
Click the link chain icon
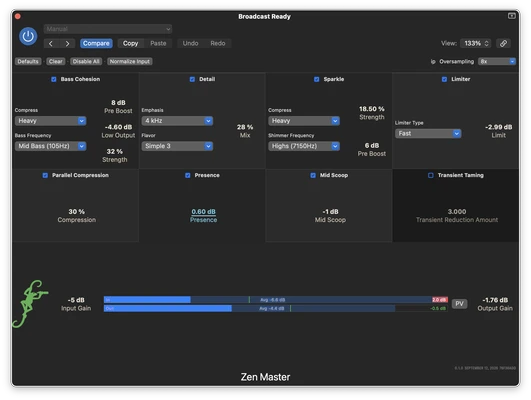click(x=503, y=43)
